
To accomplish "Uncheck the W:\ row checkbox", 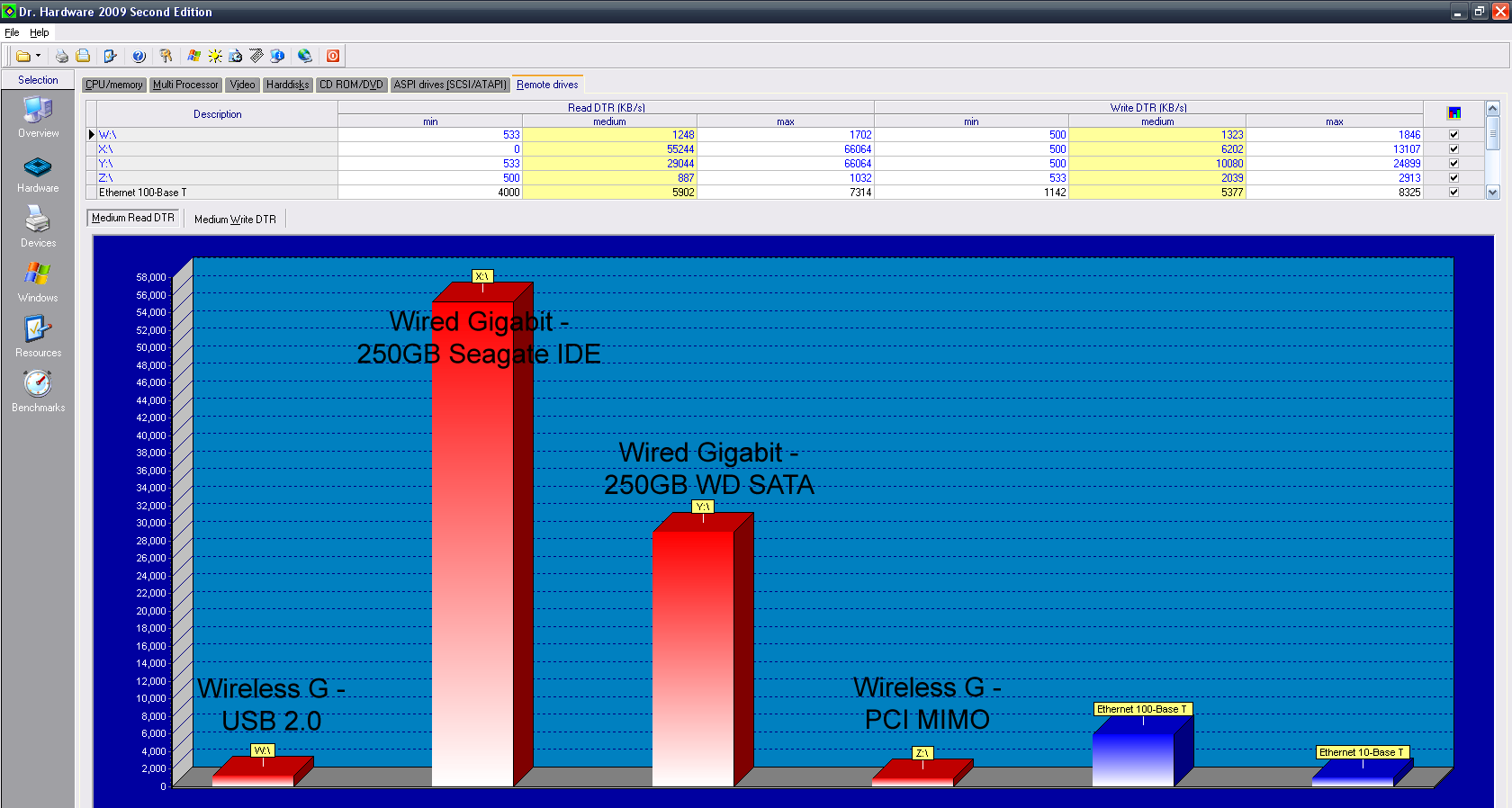I will (1453, 135).
